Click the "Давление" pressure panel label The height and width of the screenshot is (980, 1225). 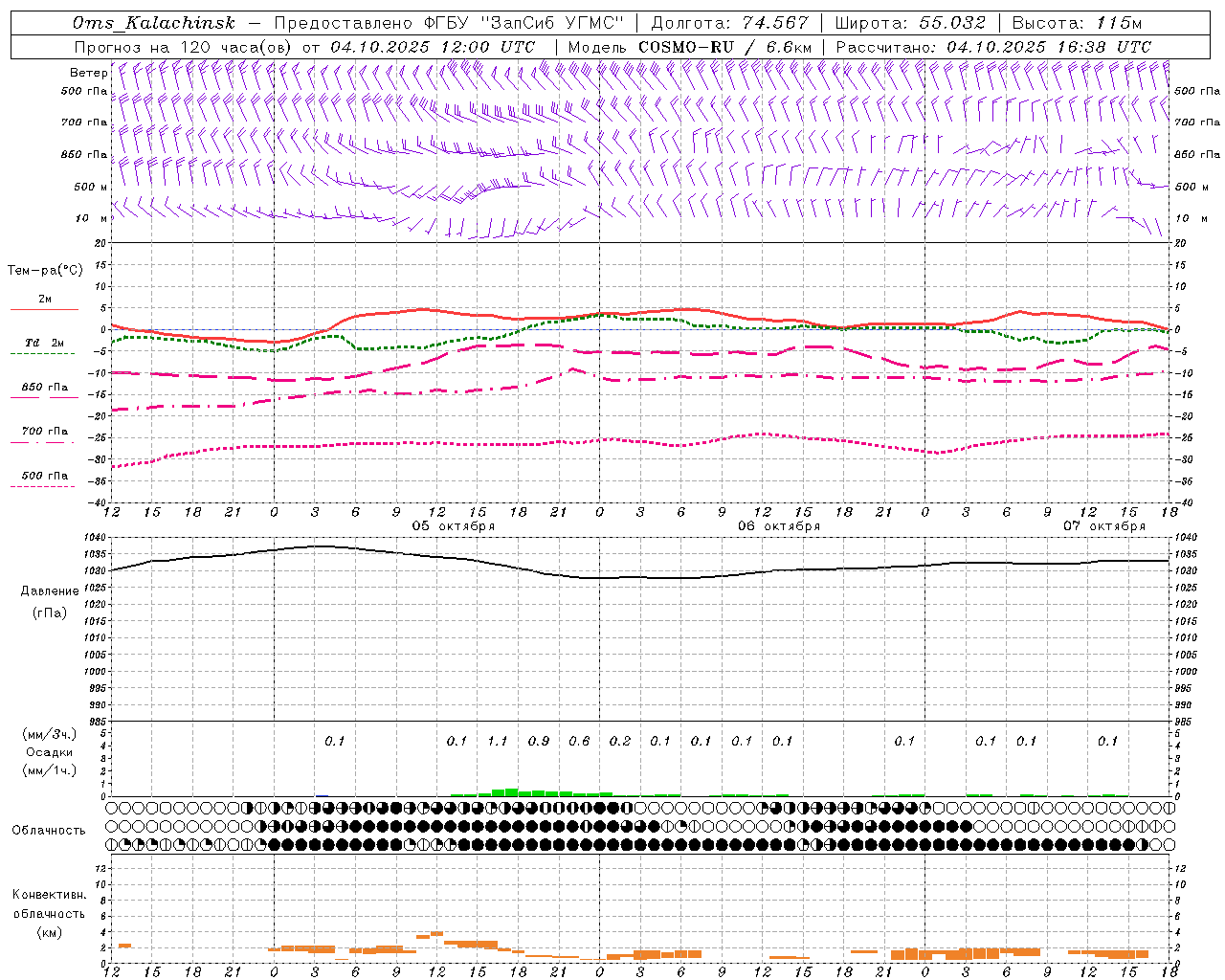[x=50, y=591]
